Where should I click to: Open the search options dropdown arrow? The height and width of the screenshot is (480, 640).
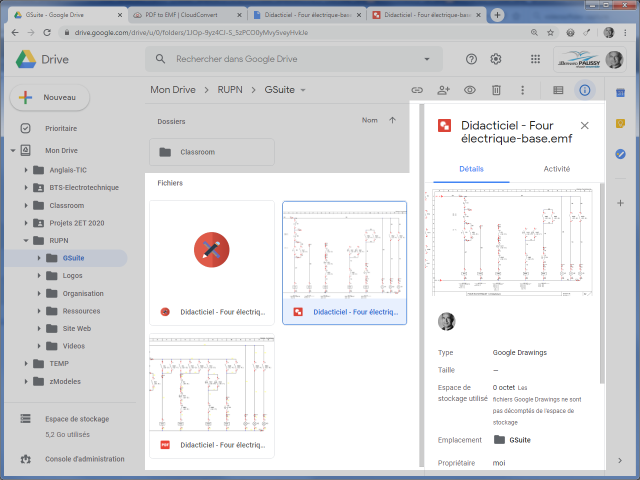tap(427, 59)
